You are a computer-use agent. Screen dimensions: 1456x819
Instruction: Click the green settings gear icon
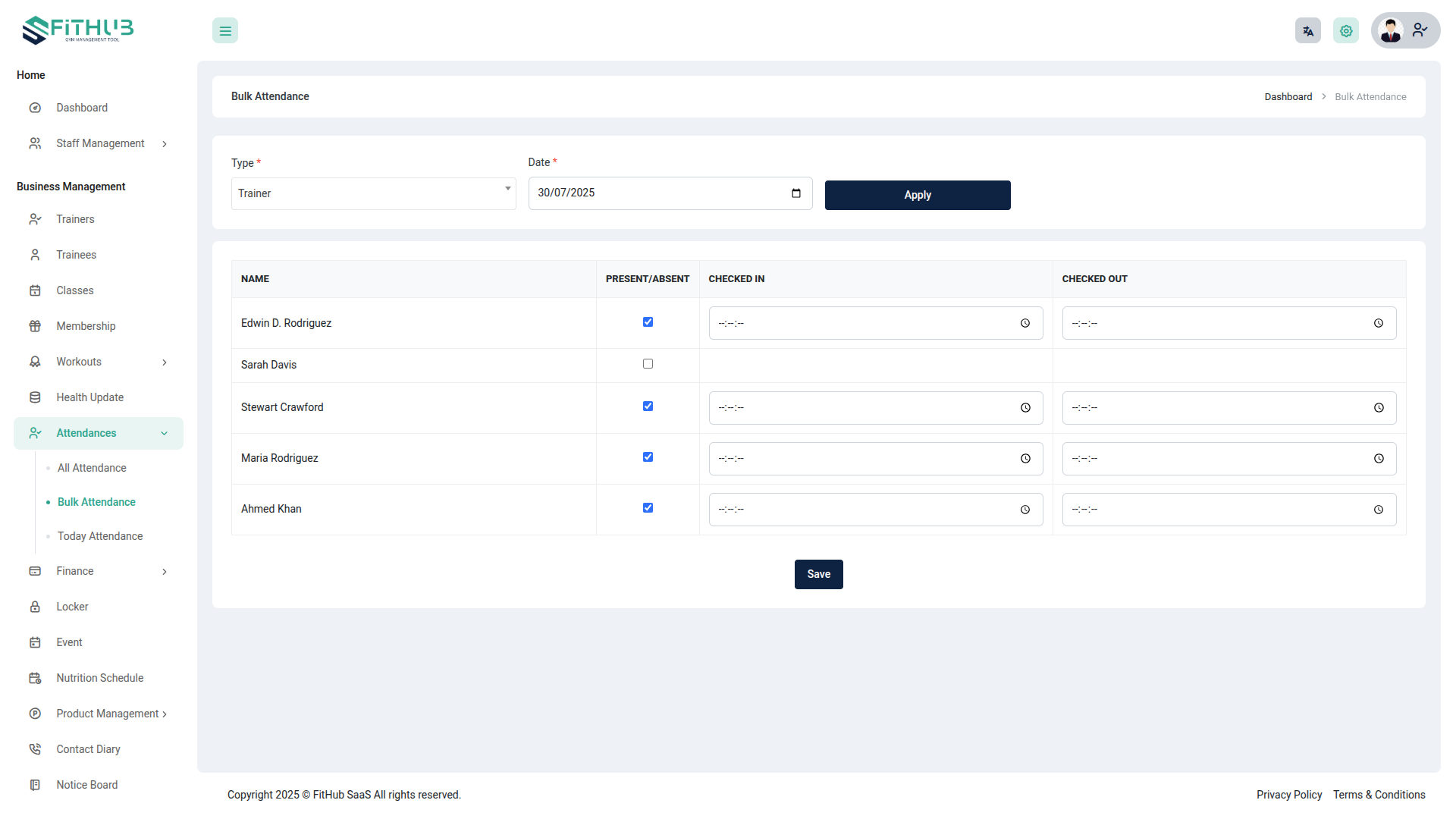(1345, 31)
